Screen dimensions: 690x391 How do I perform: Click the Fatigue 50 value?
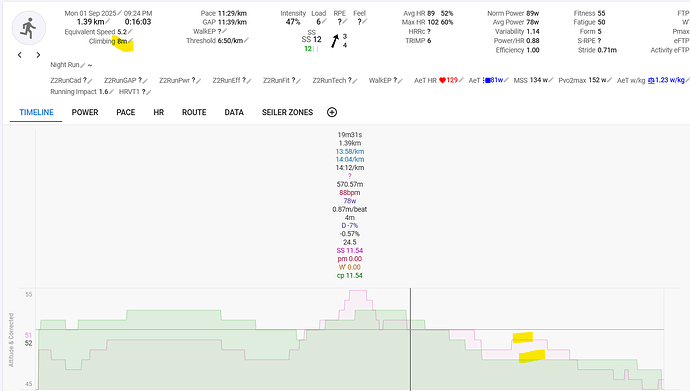(601, 22)
